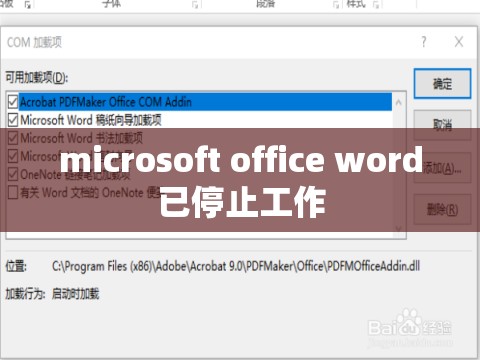Uncheck Acrobat PDFMaker Office COM Addin checkbox

[x=13, y=102]
